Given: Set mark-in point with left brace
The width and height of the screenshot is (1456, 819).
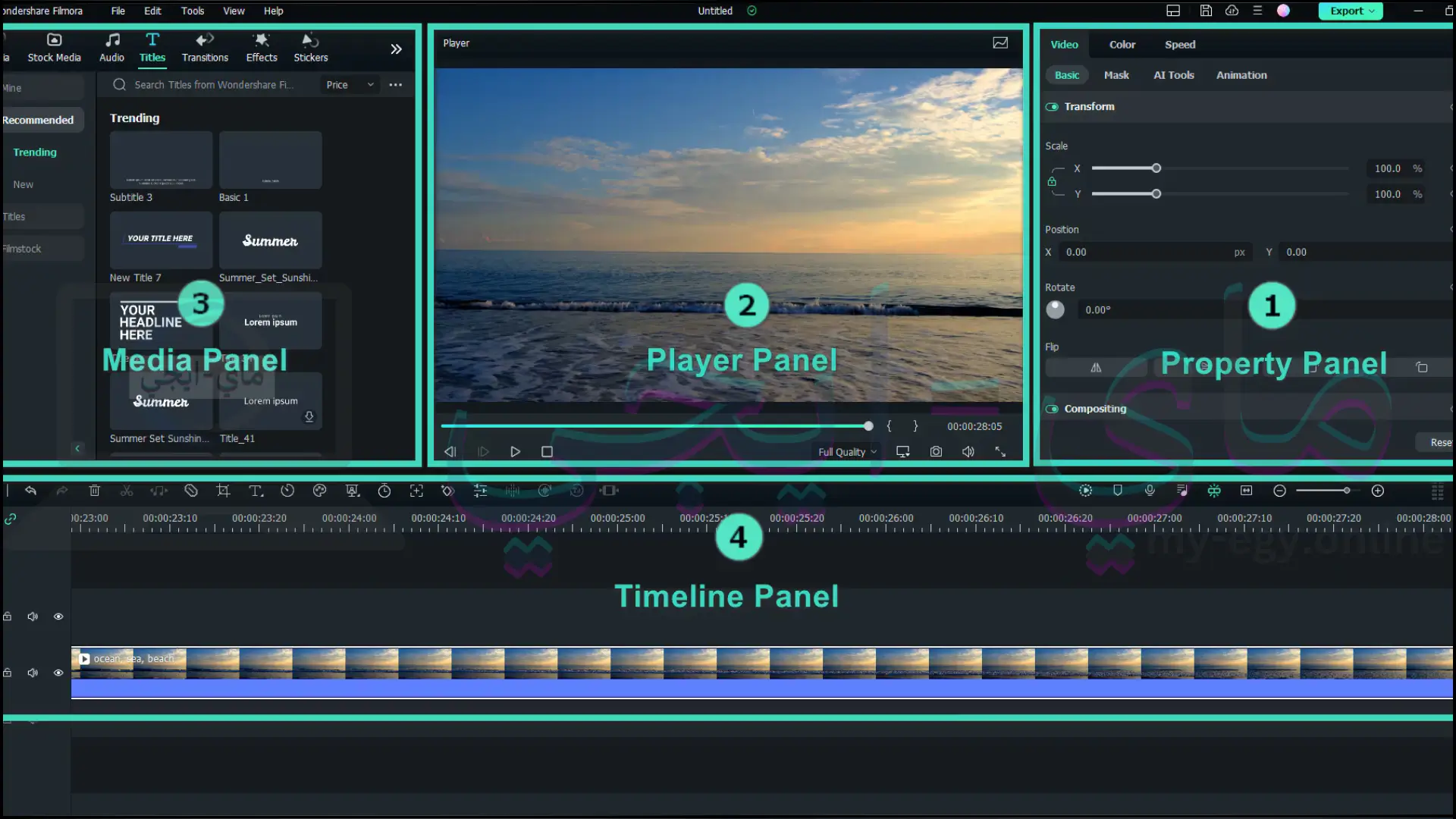Looking at the screenshot, I should point(889,426).
